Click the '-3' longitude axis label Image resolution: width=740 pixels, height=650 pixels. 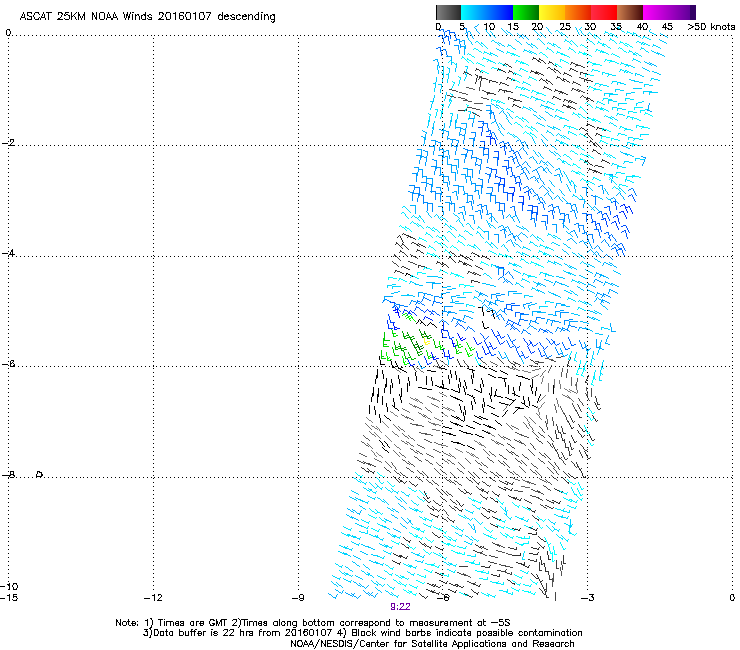click(x=587, y=598)
